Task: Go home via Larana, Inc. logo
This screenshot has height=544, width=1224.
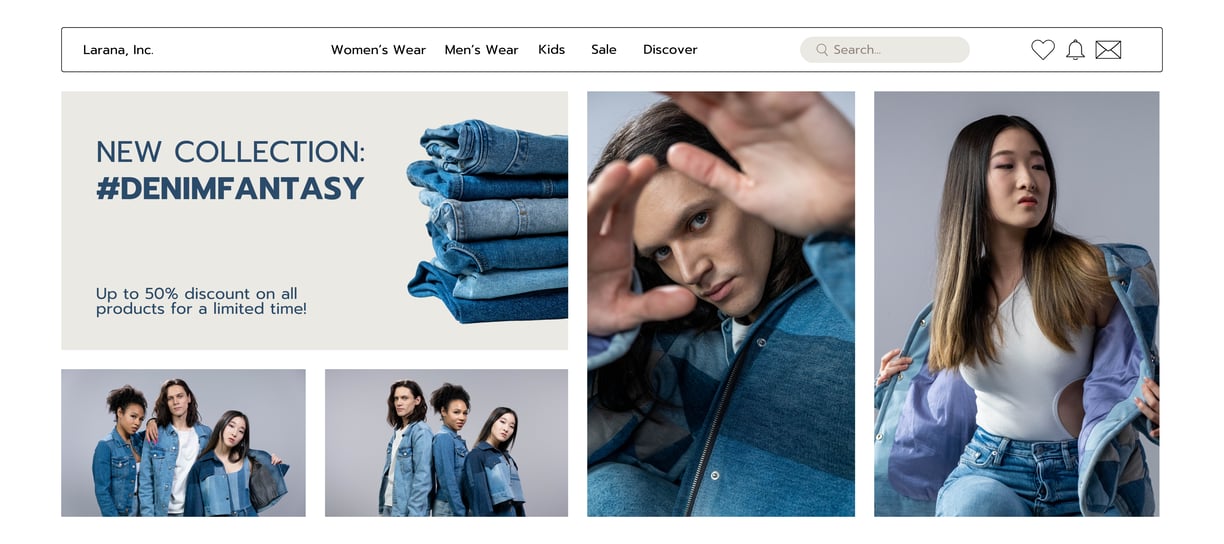Action: click(x=118, y=50)
